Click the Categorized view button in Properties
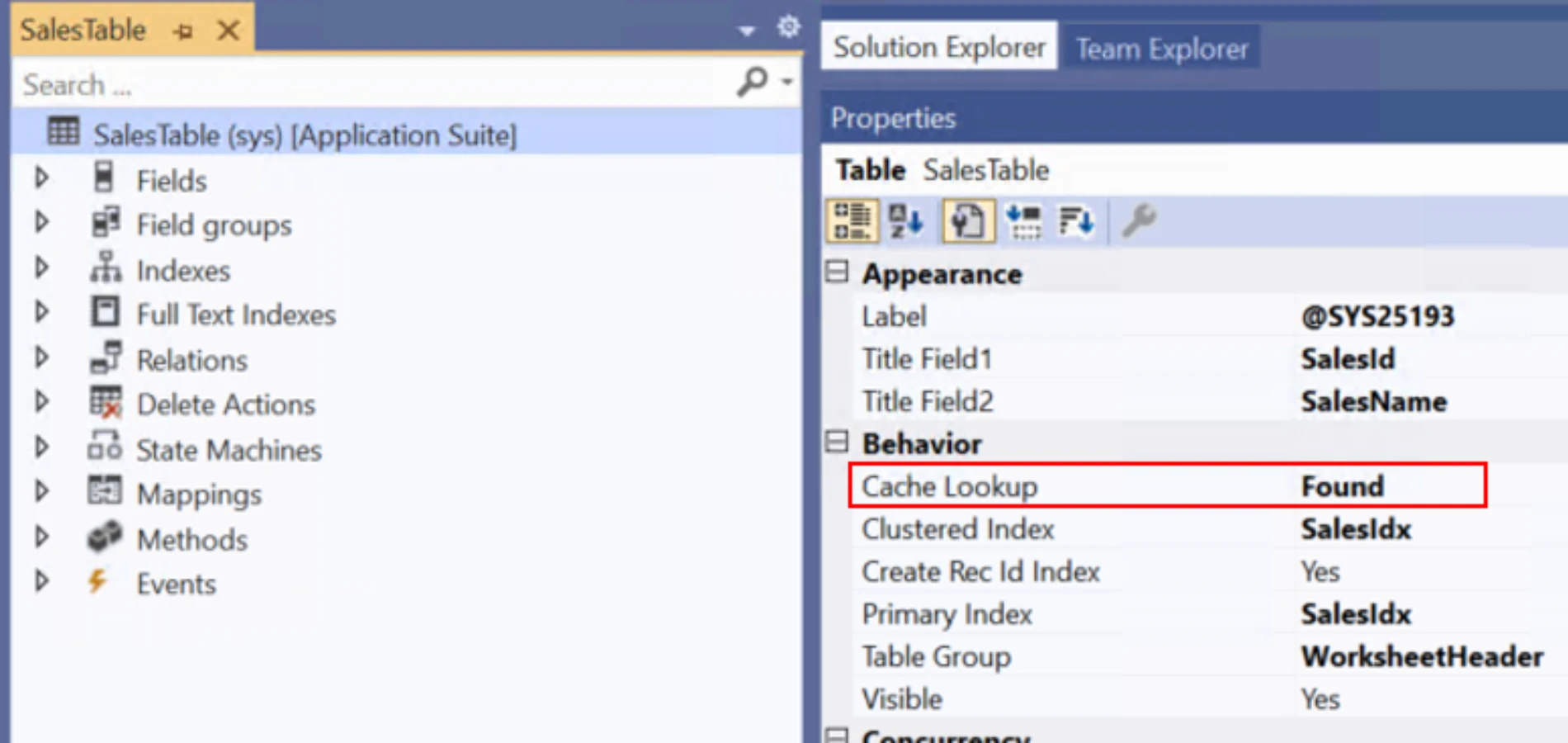Image resolution: width=1568 pixels, height=743 pixels. tap(852, 220)
